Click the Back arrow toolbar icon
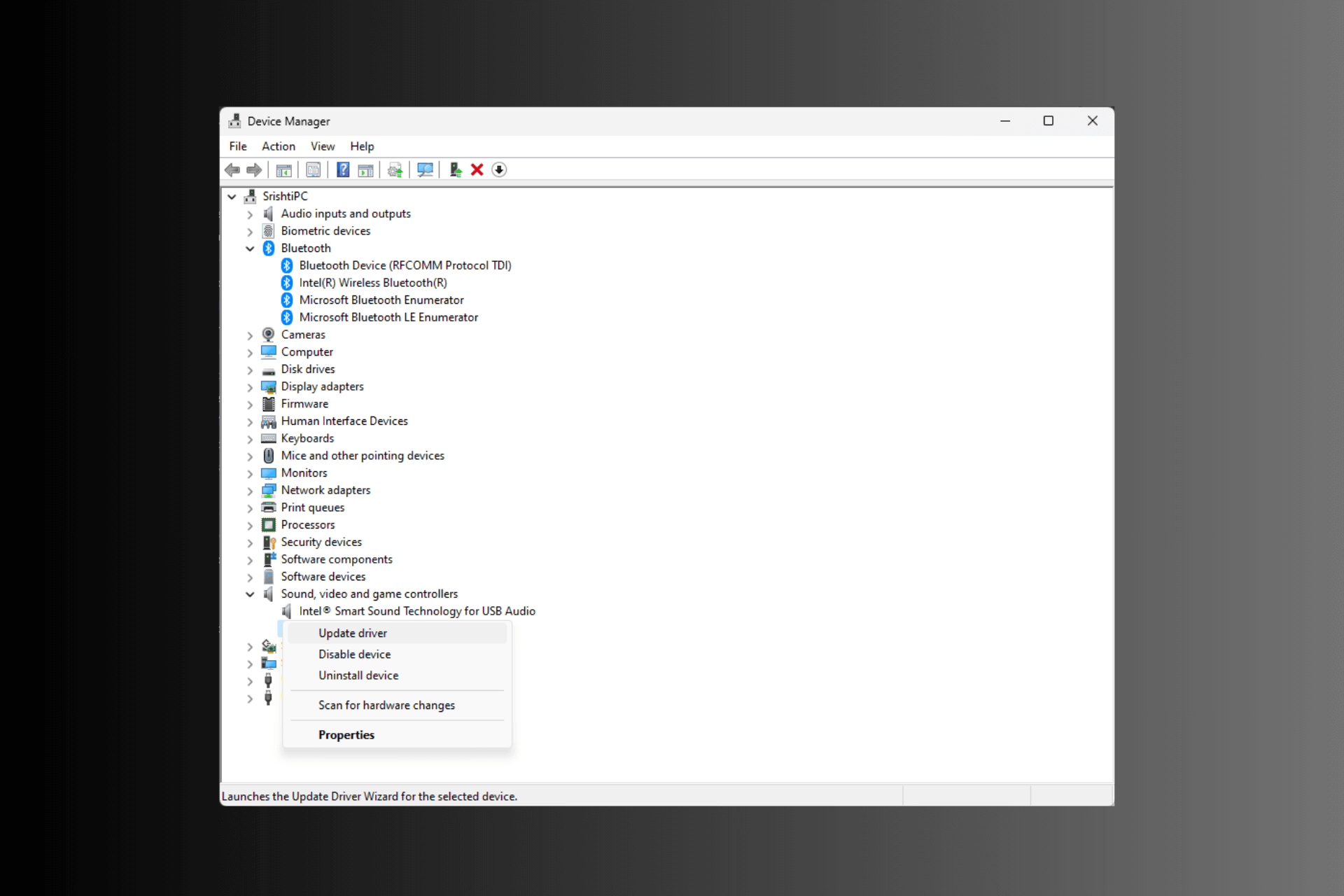Image resolution: width=1344 pixels, height=896 pixels. click(232, 170)
